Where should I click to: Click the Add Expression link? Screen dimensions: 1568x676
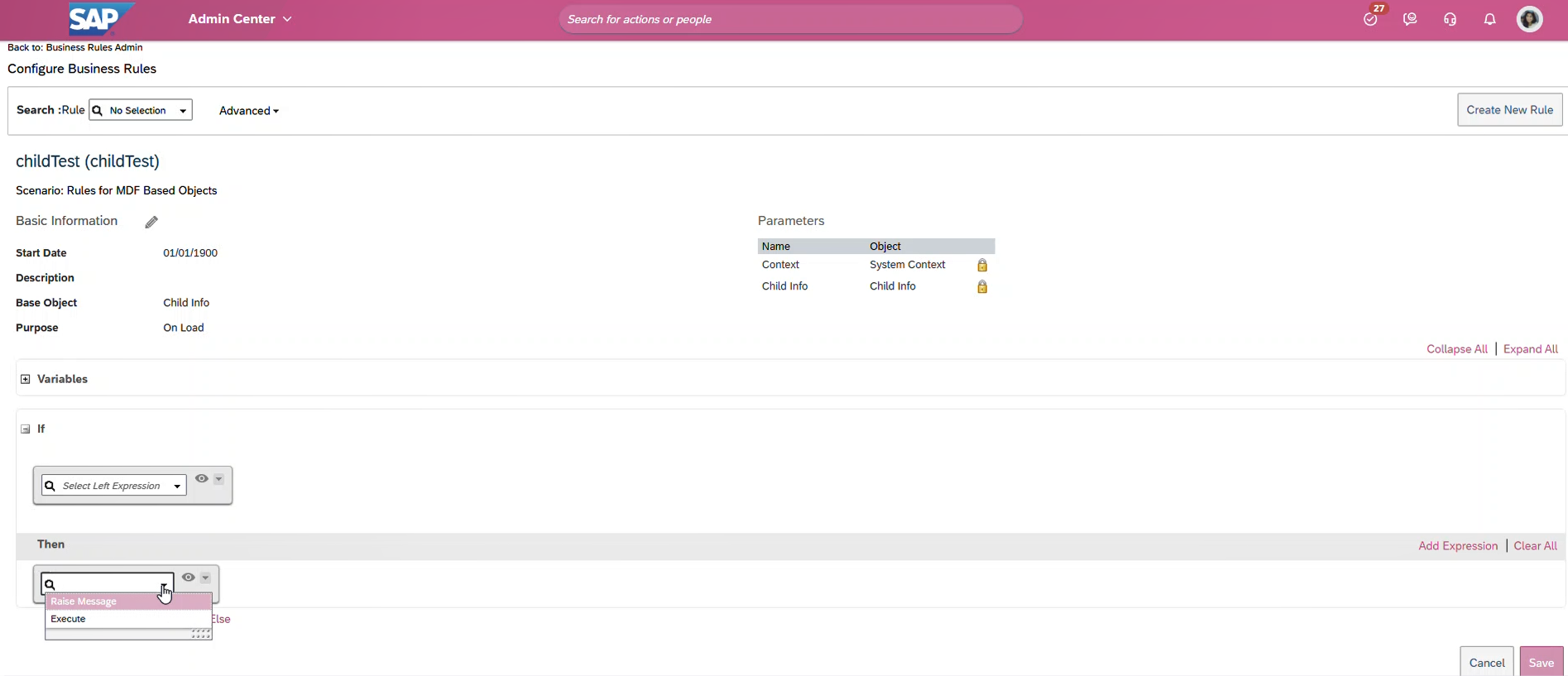pos(1457,546)
